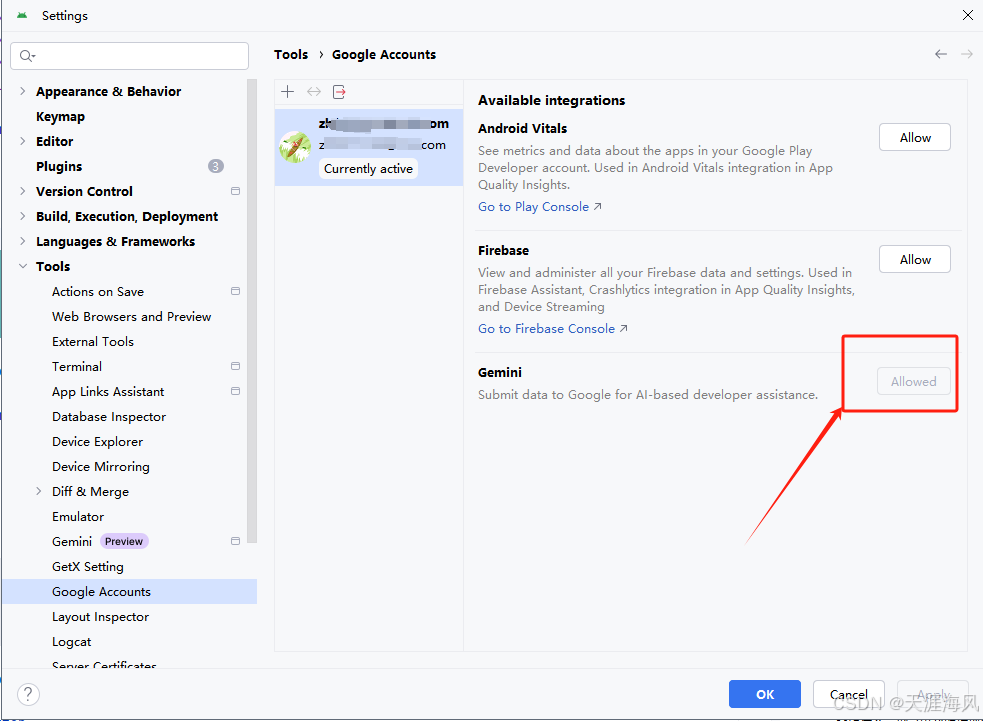The width and height of the screenshot is (983, 721).
Task: Select Web Browsers and Preview
Action: point(132,317)
